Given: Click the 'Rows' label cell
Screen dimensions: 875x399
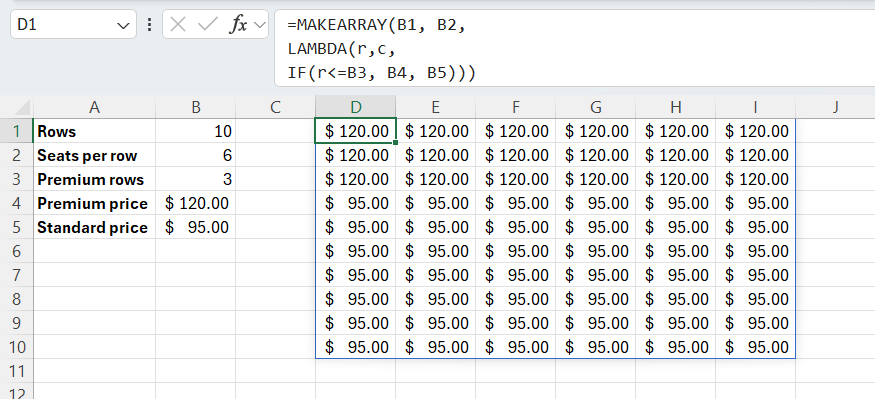Looking at the screenshot, I should pos(94,131).
